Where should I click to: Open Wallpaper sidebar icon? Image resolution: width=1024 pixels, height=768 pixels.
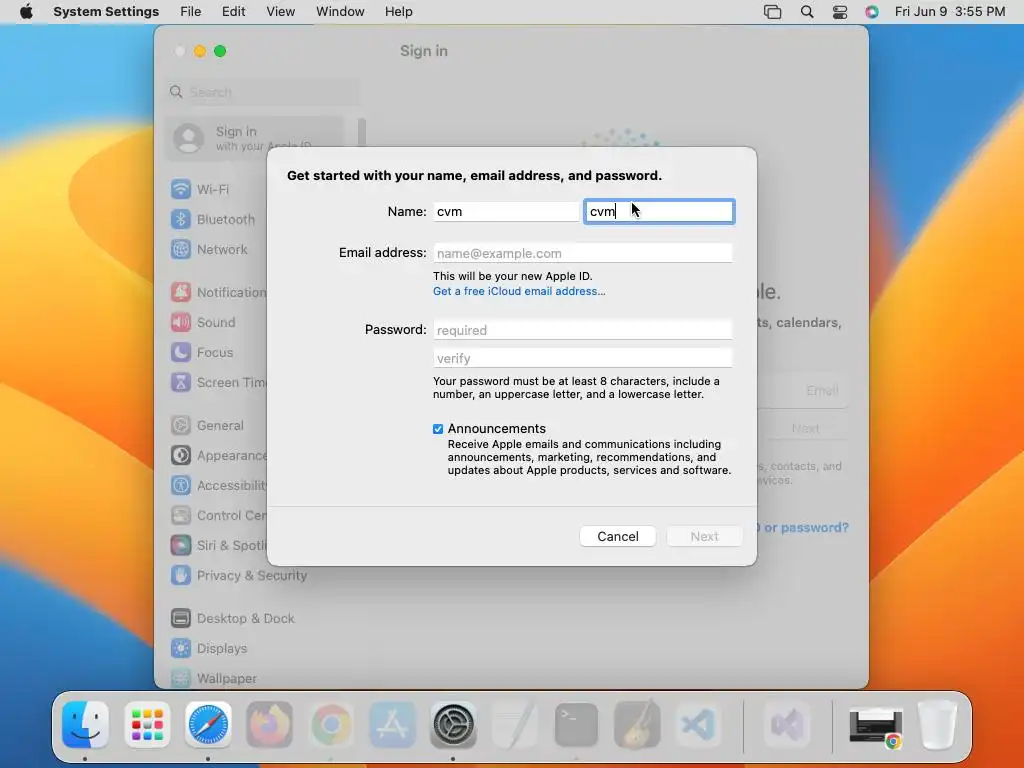(181, 679)
